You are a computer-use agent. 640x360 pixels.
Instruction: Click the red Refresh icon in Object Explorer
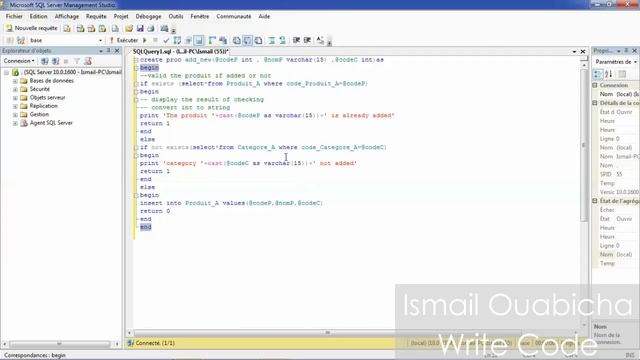tap(87, 61)
